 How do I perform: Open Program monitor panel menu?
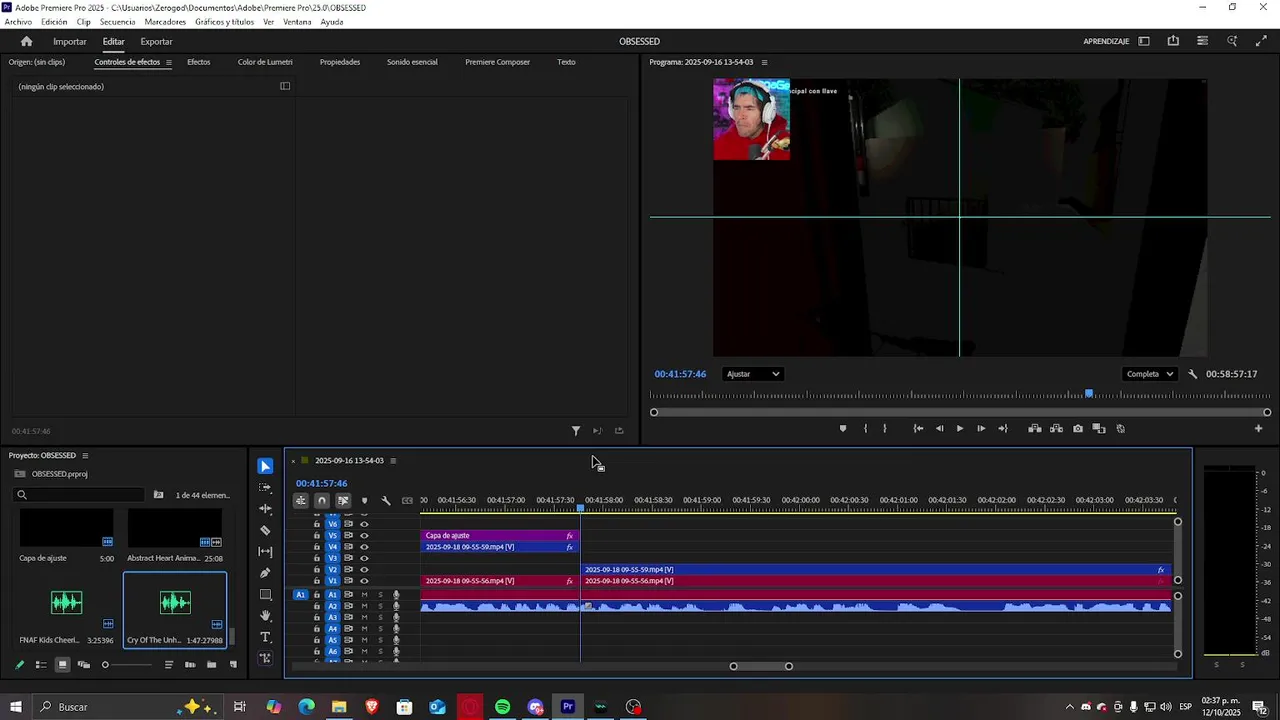pyautogui.click(x=765, y=62)
